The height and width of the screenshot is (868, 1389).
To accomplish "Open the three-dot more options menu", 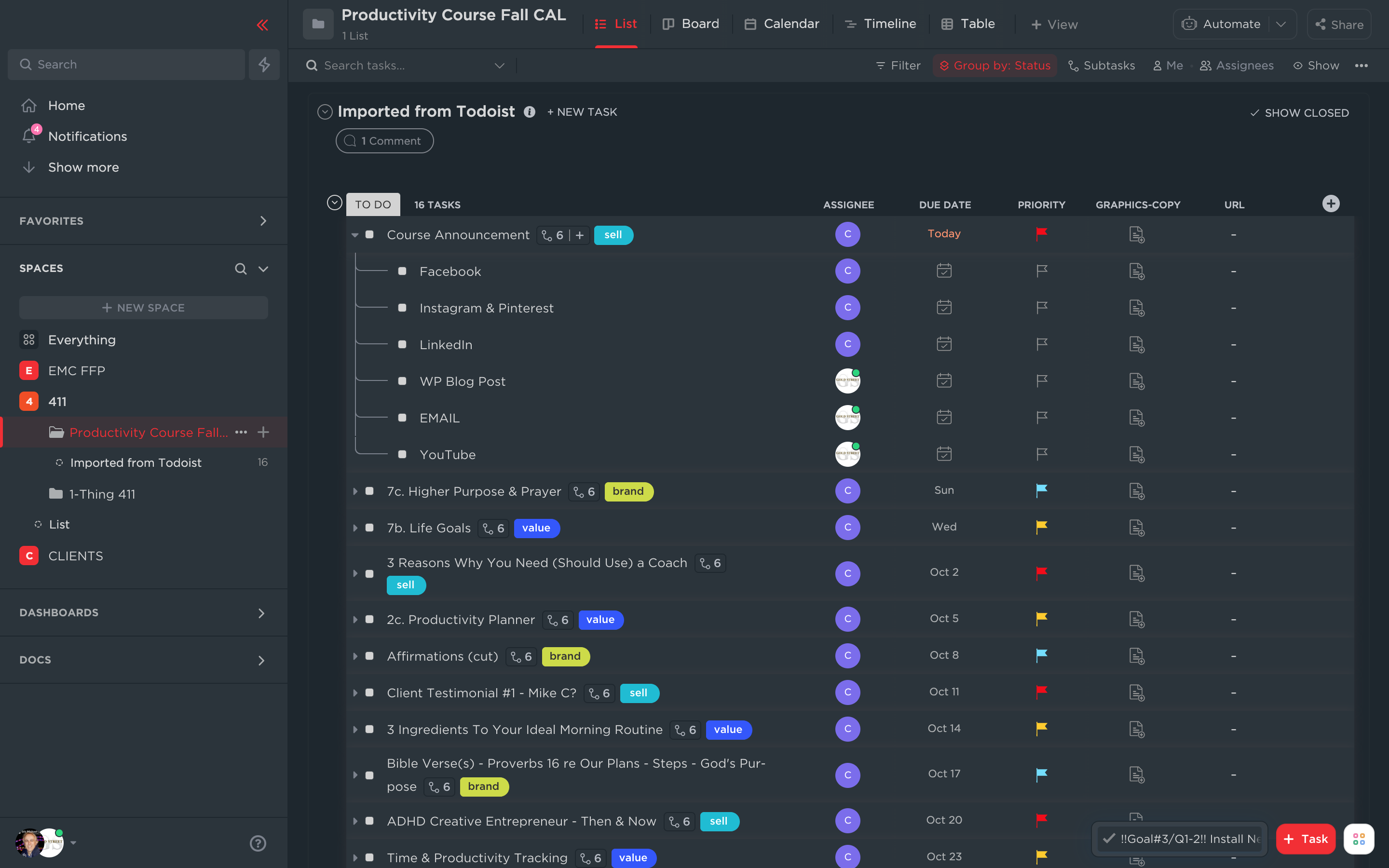I will point(1361,66).
